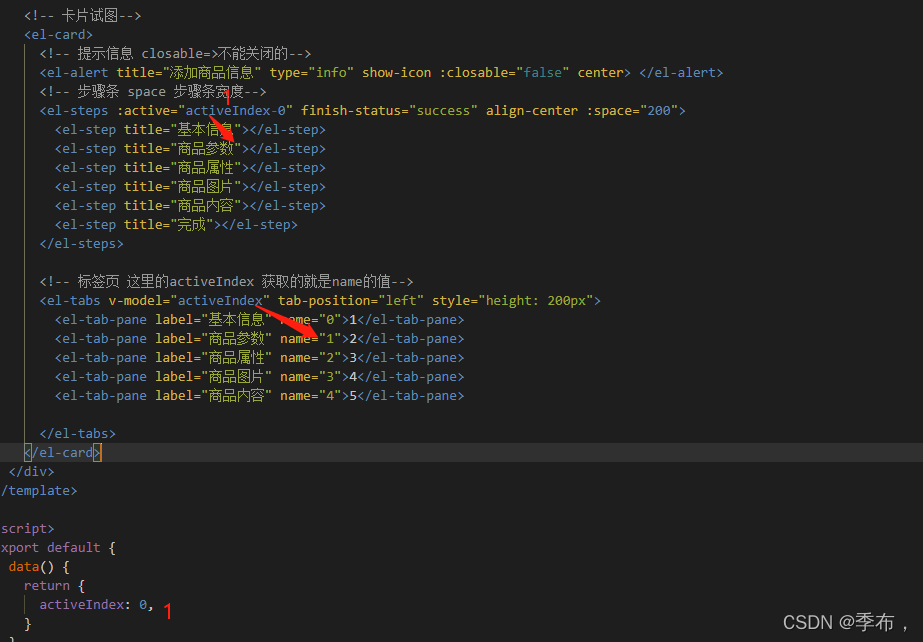Click el-tab-pane label "商品参数"
923x642 pixels.
pyautogui.click(x=213, y=338)
